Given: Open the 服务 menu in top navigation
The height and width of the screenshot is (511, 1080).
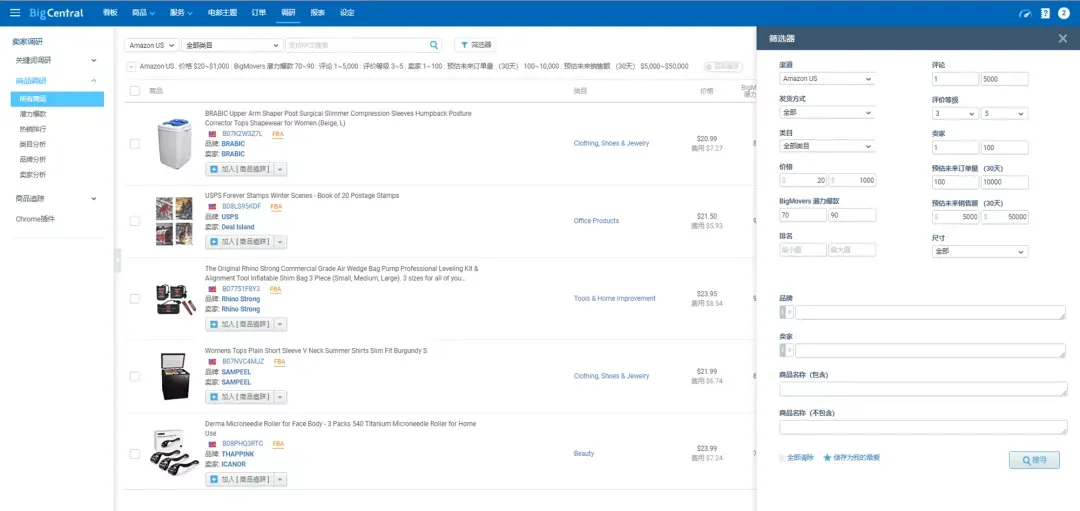Looking at the screenshot, I should coord(181,13).
